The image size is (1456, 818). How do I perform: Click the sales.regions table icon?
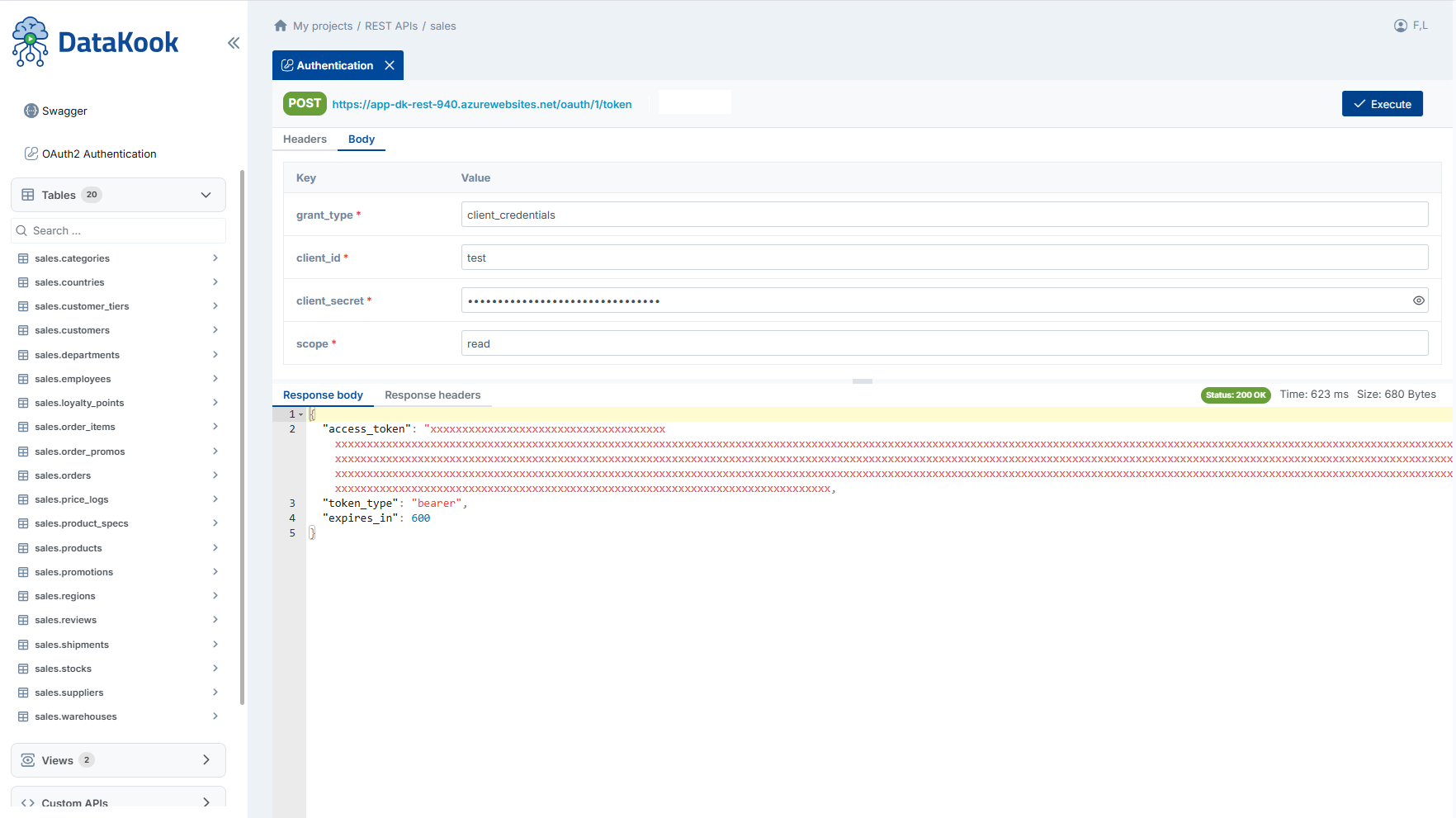(x=23, y=596)
